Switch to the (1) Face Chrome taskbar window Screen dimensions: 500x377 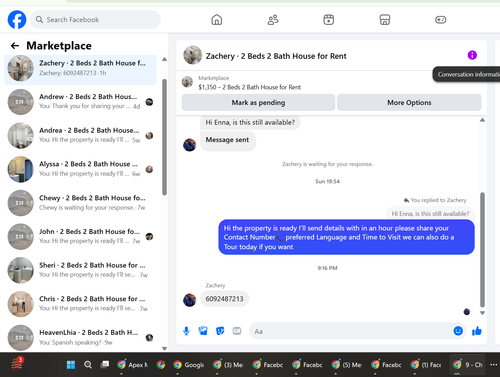pos(426,365)
